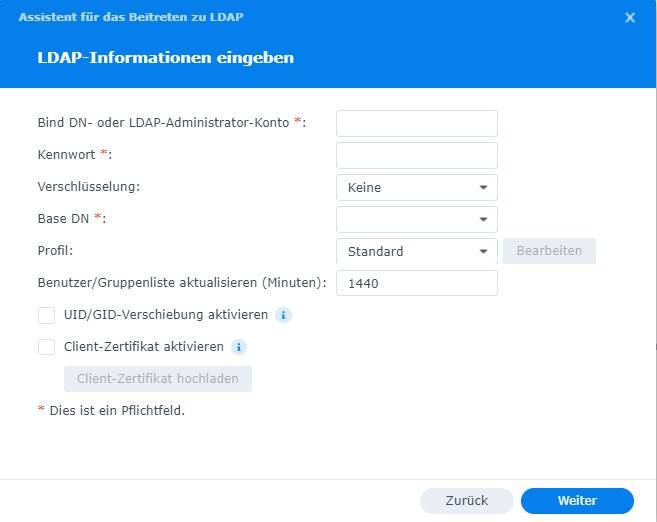Click the 'Profil:' label
This screenshot has width=657, height=522.
click(x=55, y=251)
